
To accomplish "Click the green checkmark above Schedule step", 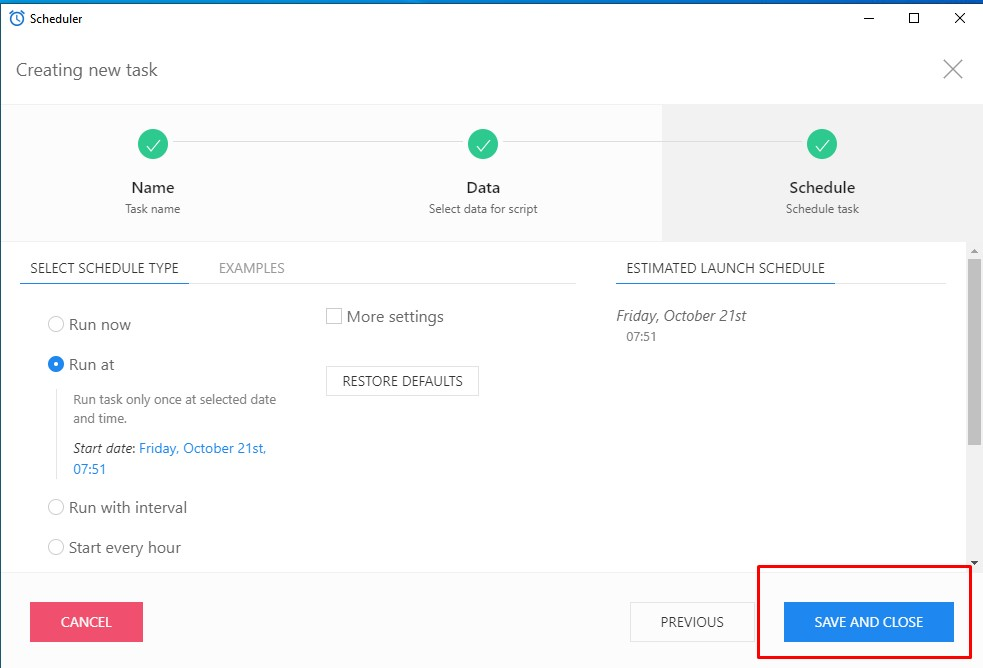I will coord(822,145).
